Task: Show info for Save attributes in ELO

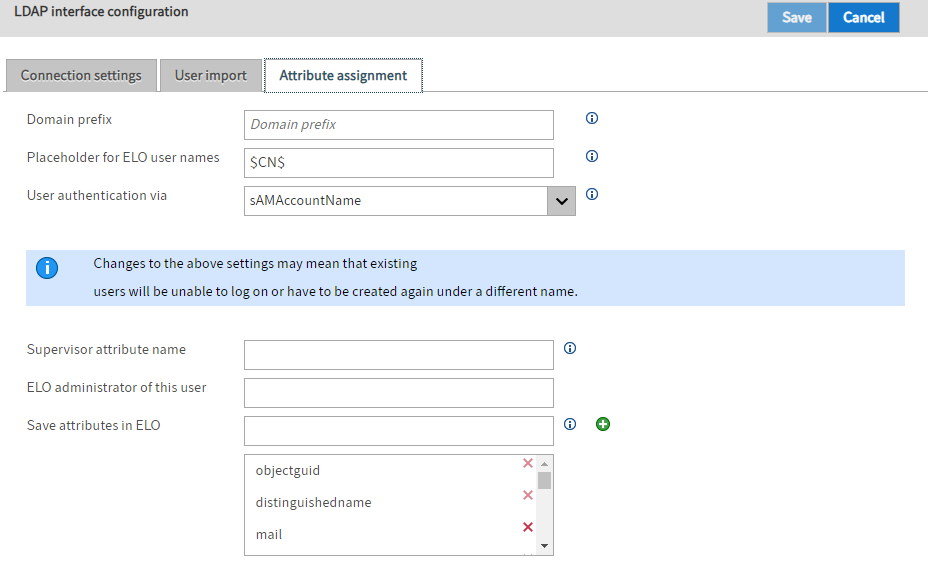Action: [569, 424]
